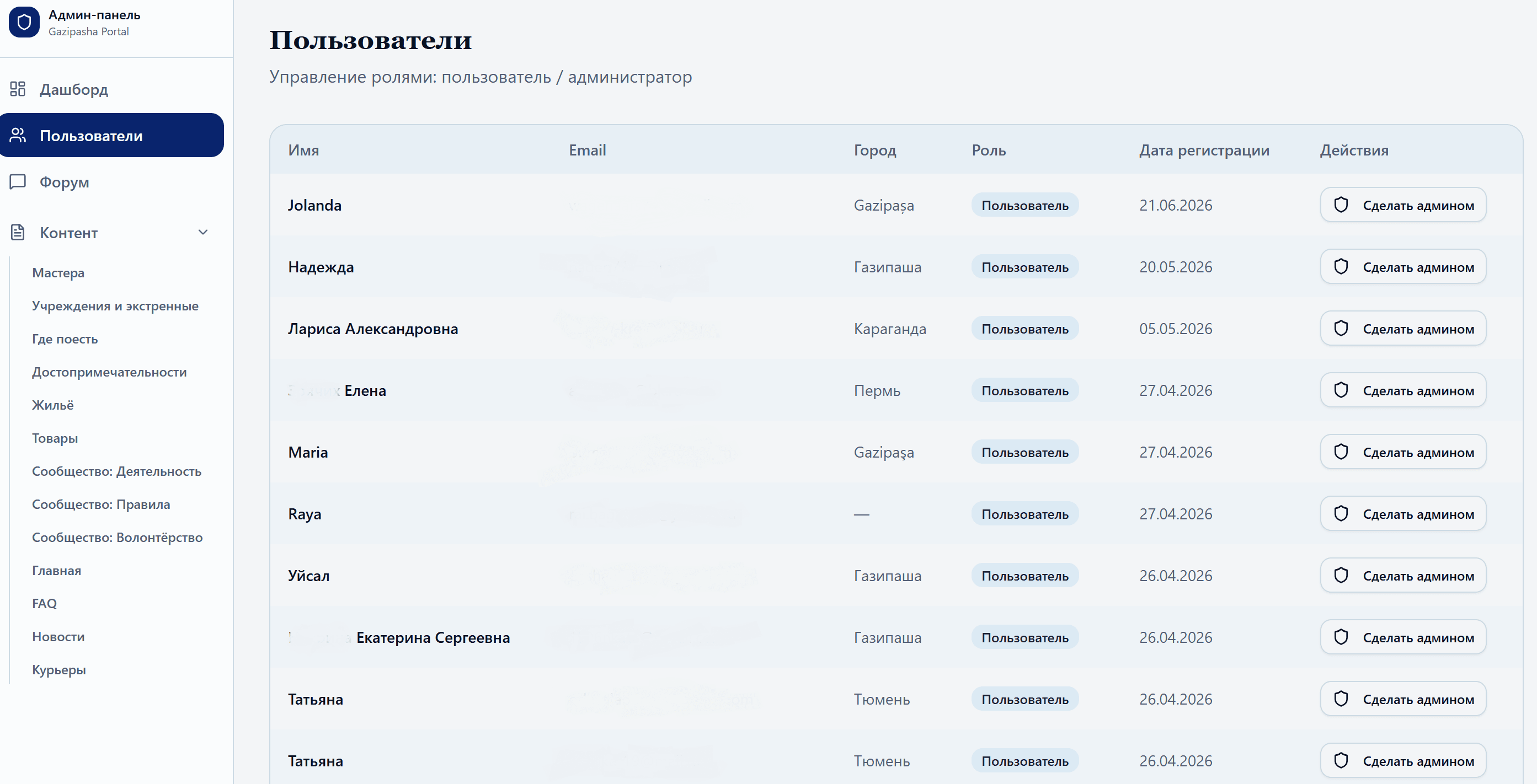The image size is (1537, 784).
Task: Click the Контент document icon
Action: (x=18, y=233)
